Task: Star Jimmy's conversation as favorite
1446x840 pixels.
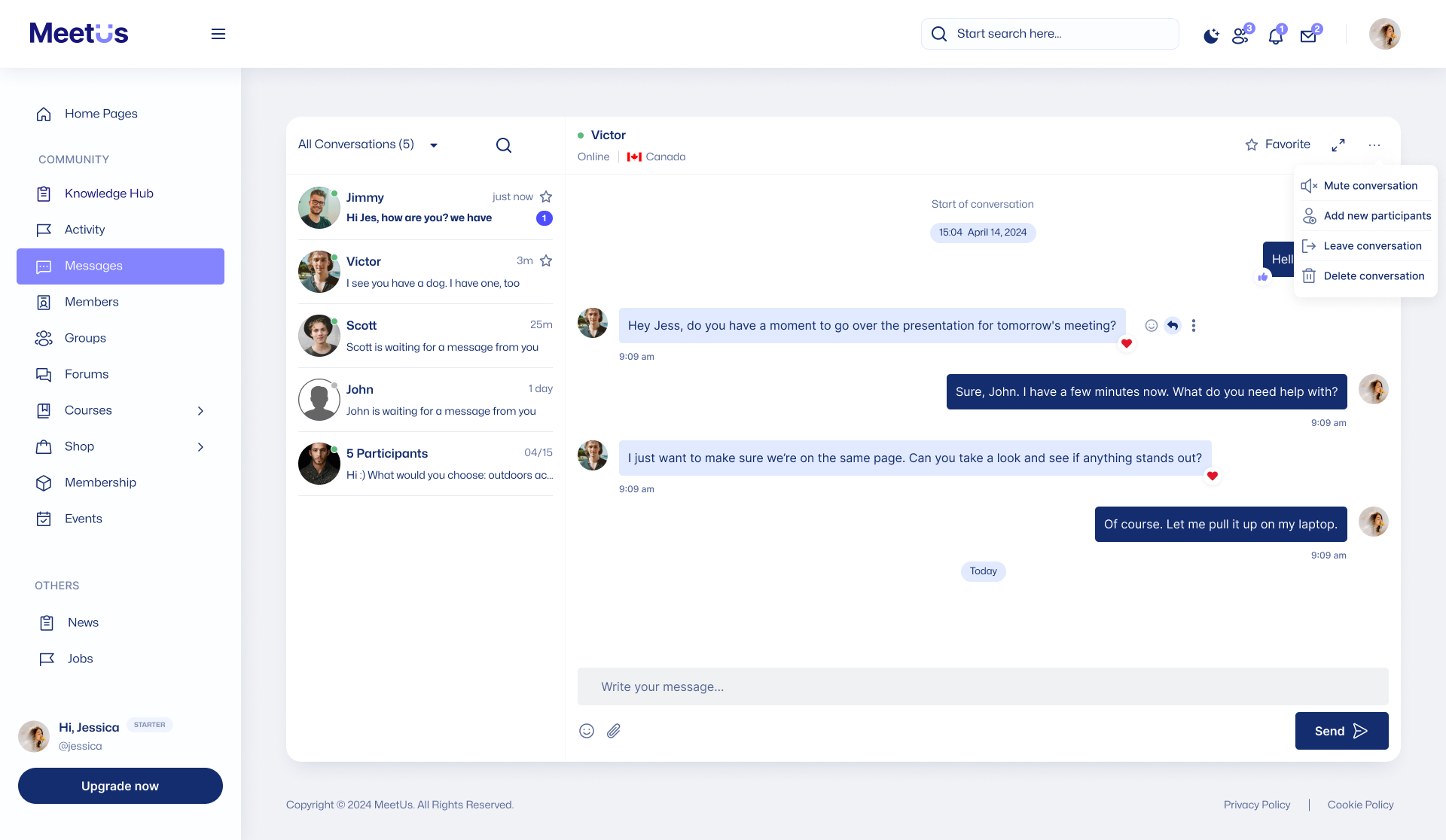Action: click(x=546, y=196)
